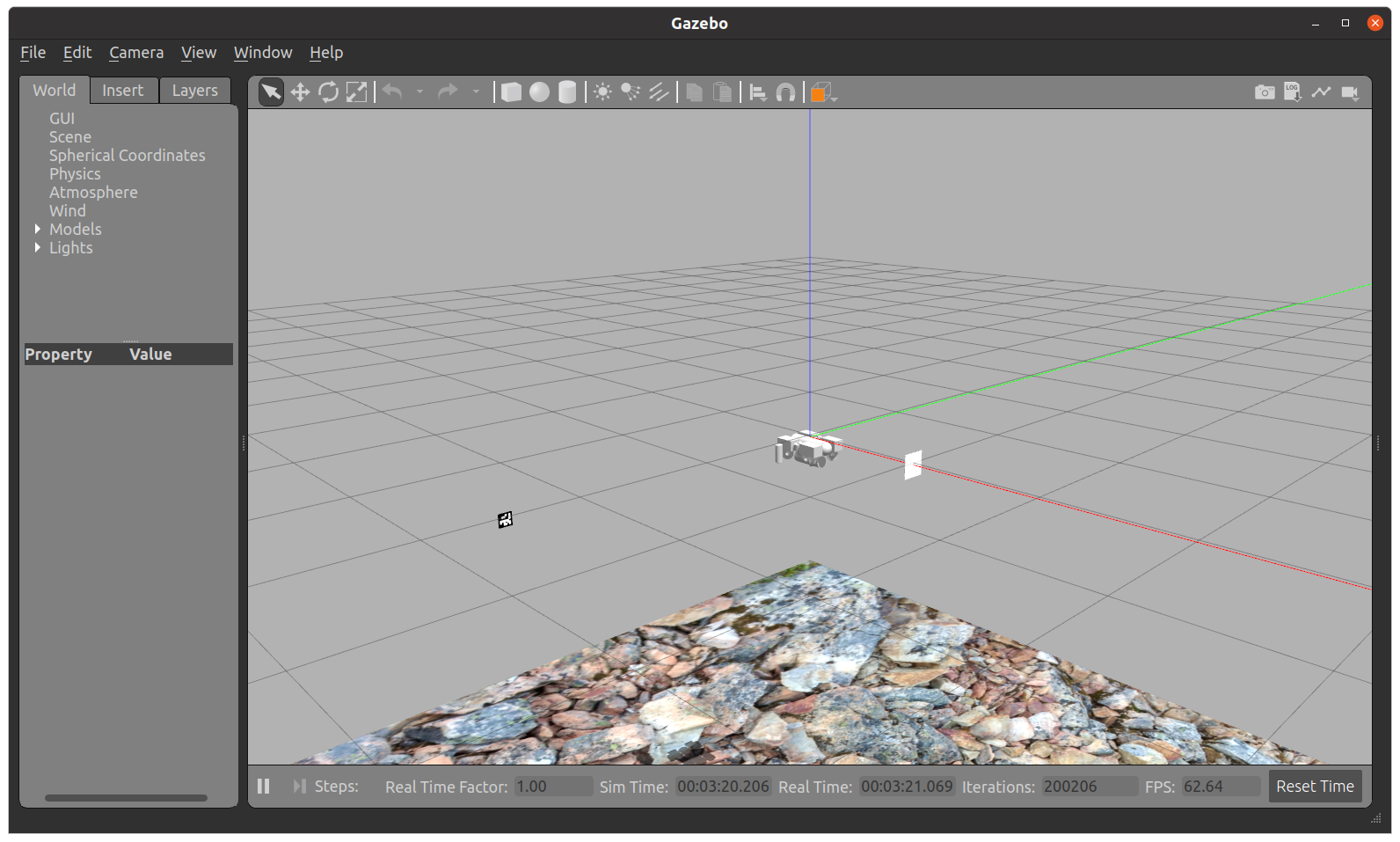1400x842 pixels.
Task: Select GUI in the world tree
Action: pyautogui.click(x=62, y=118)
